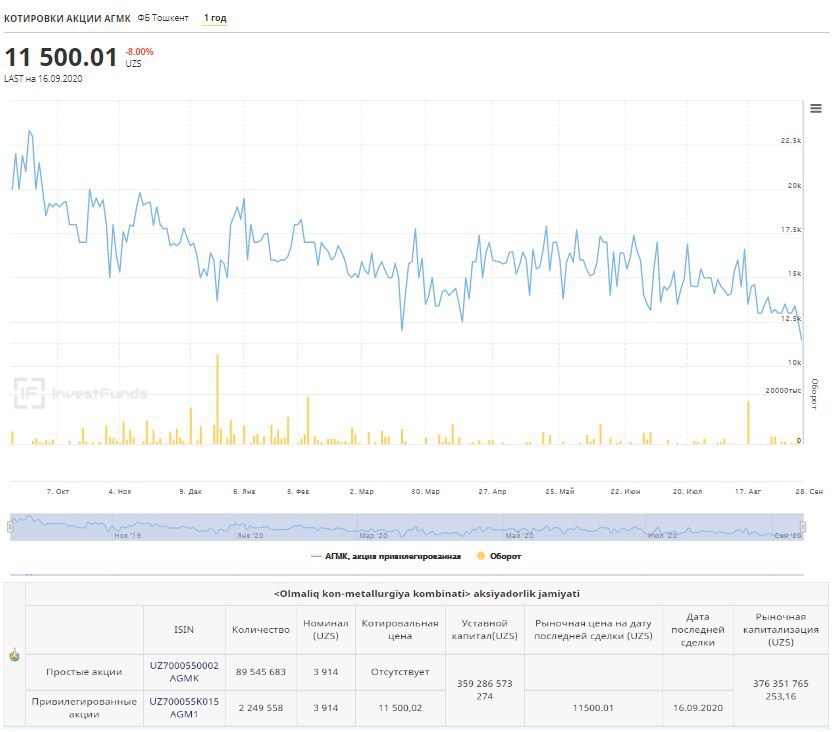This screenshot has width=834, height=732.
Task: Click the Рыночная капитализация column header
Action: tap(781, 629)
